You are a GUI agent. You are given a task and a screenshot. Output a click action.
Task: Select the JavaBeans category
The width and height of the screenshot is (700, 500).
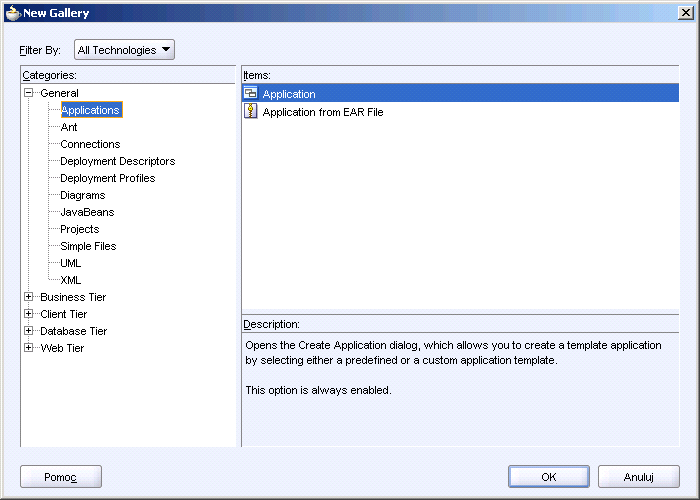coord(87,212)
